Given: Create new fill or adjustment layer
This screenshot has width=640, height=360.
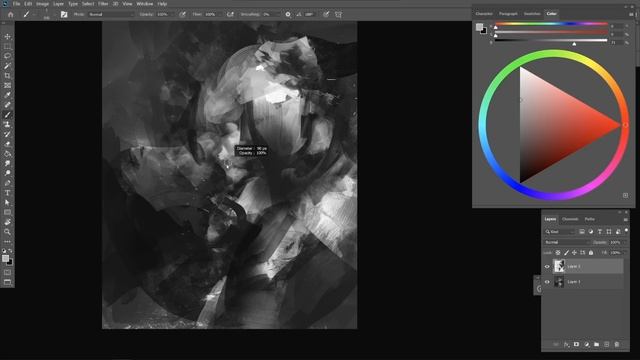Looking at the screenshot, I should coord(587,344).
